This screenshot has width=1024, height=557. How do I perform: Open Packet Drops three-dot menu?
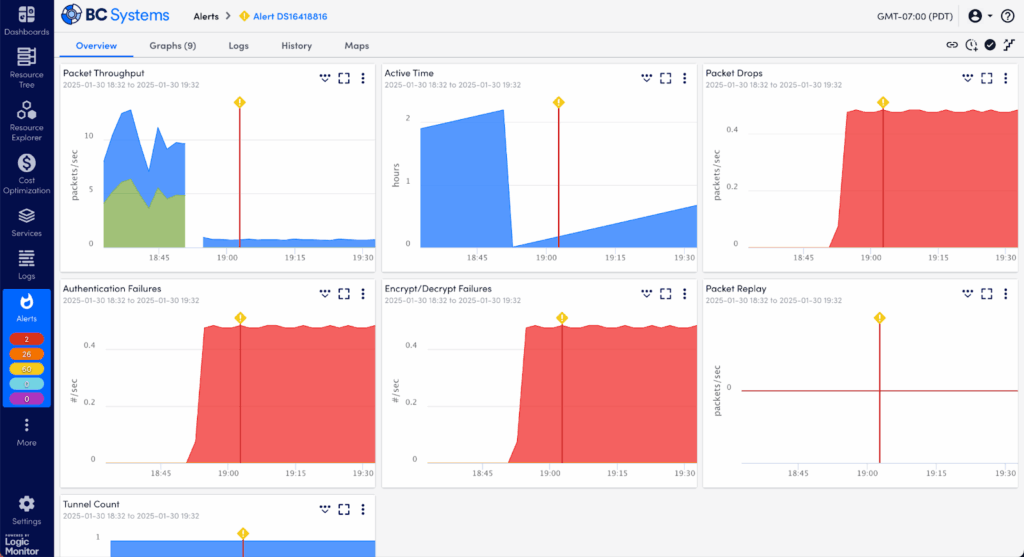click(1006, 78)
